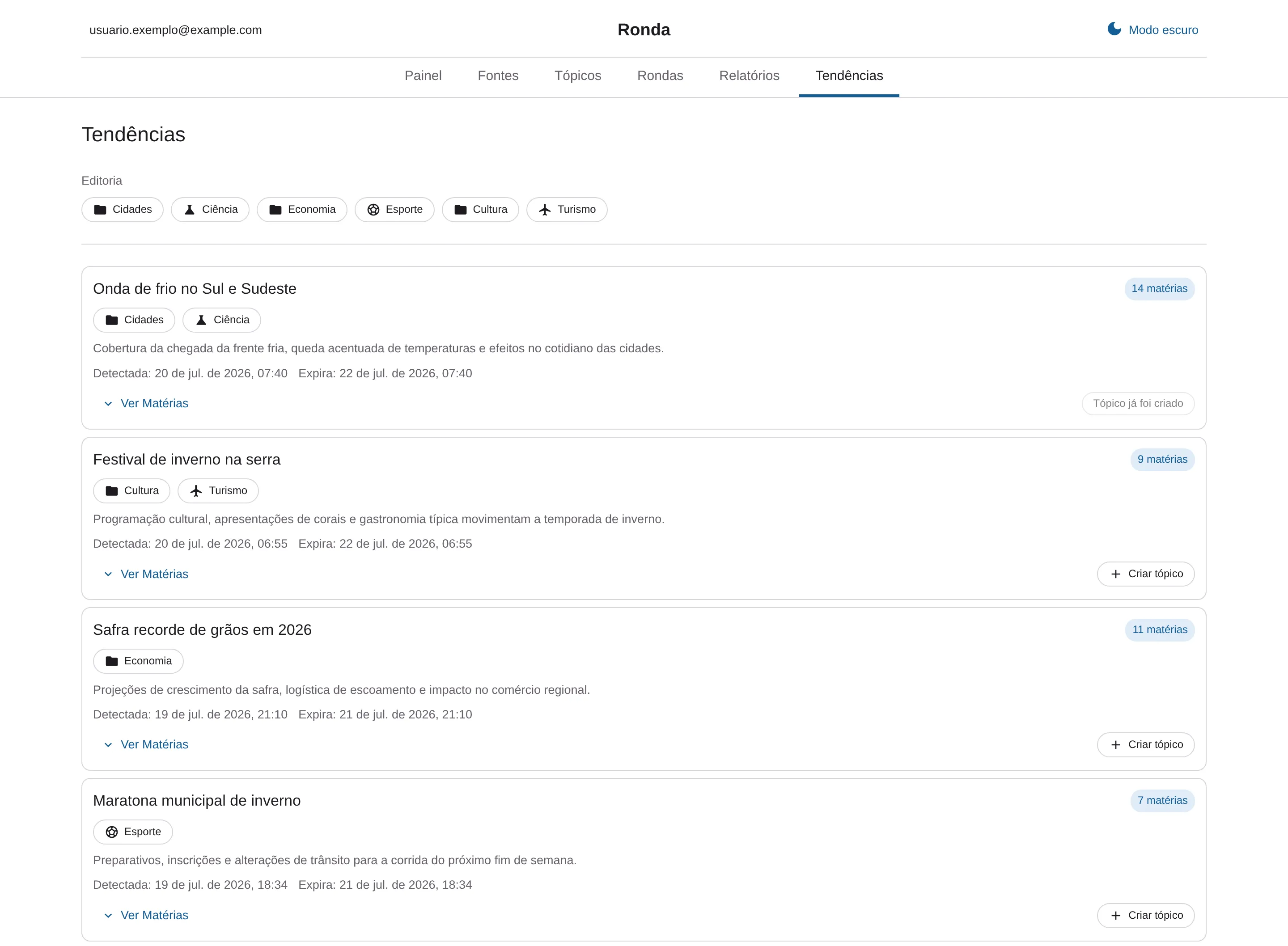
Task: Click the folder icon in Safra's Economia tag
Action: pos(112,661)
